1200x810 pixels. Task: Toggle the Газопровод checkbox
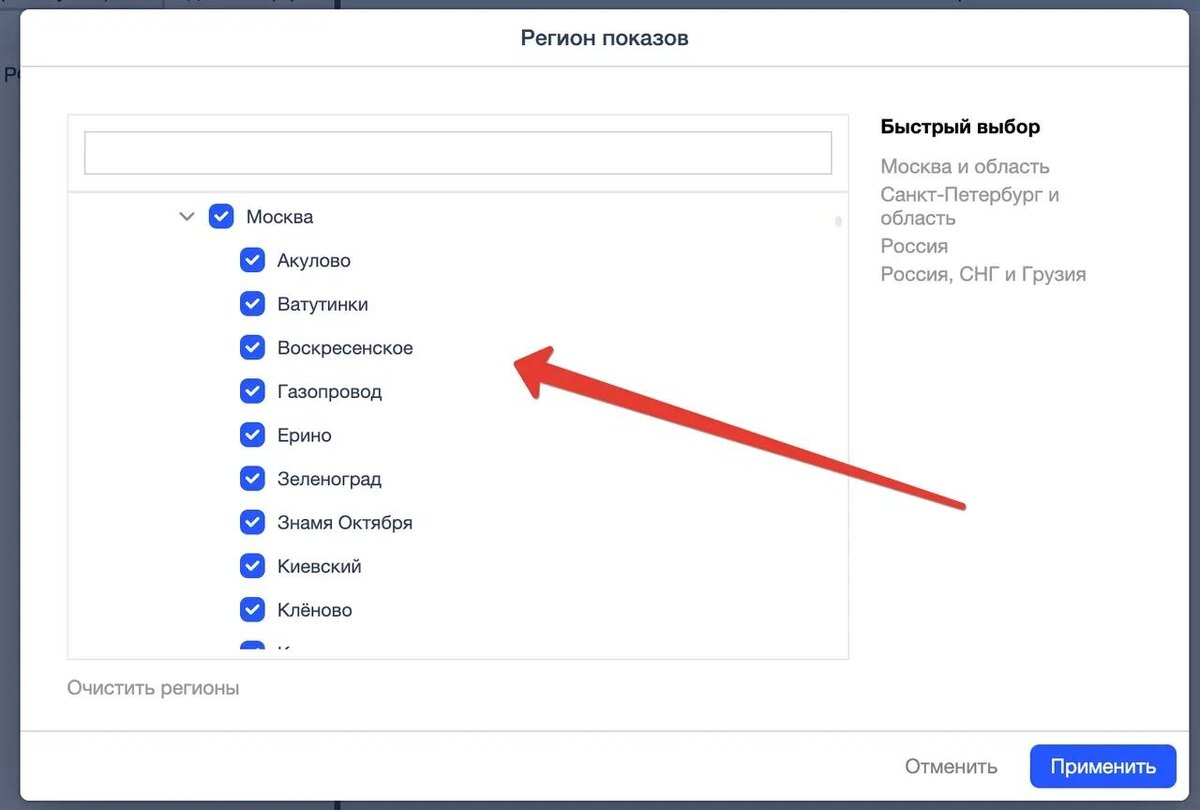coord(252,391)
